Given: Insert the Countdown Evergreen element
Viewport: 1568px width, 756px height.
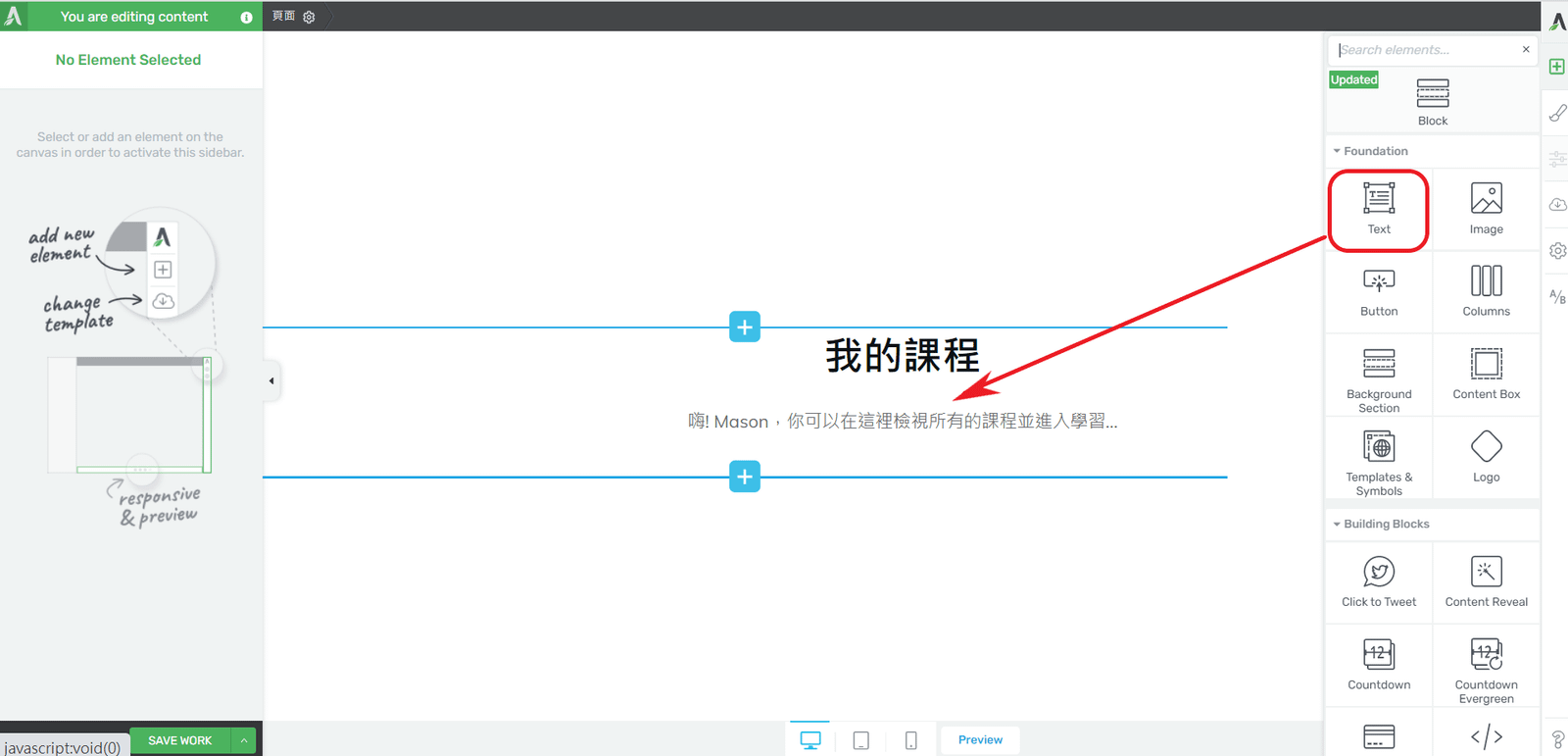Looking at the screenshot, I should pos(1486,666).
